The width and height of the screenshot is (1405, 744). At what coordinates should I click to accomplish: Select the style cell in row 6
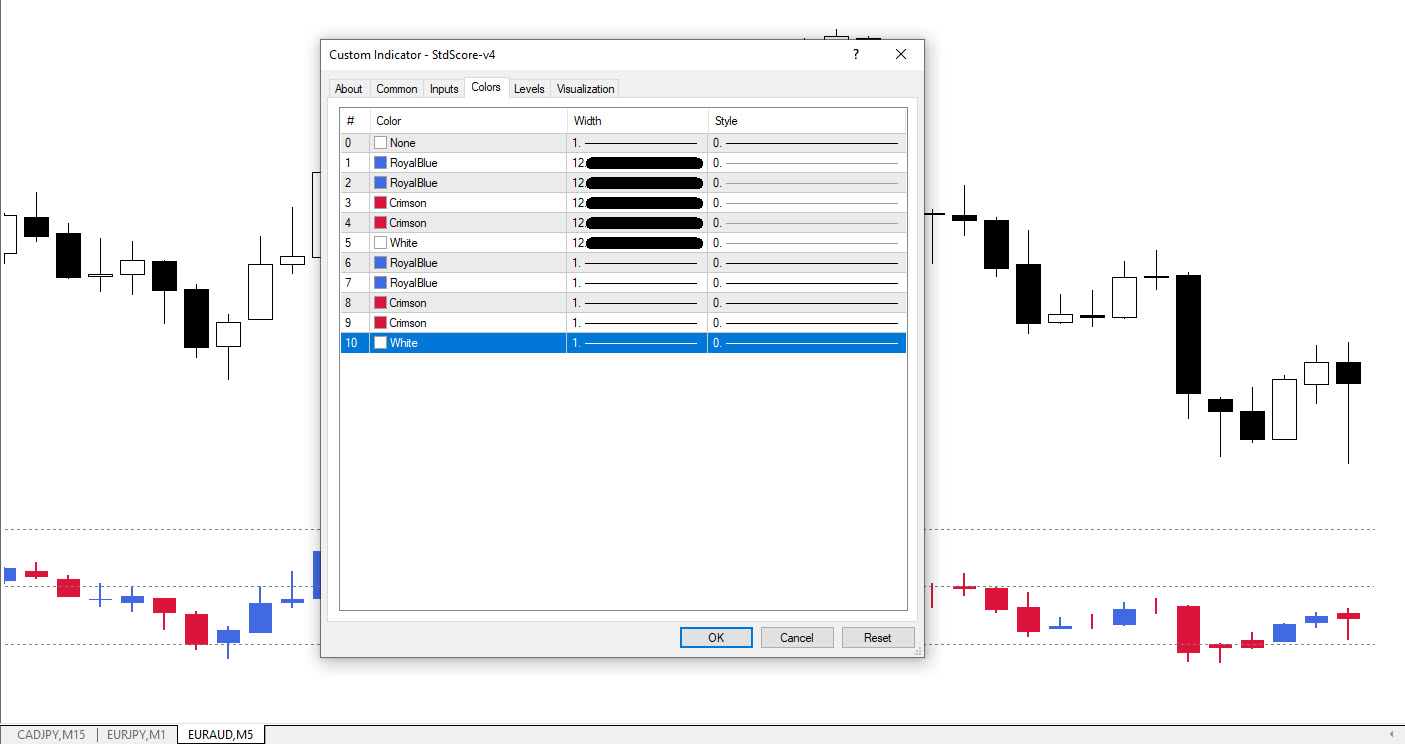coord(807,263)
